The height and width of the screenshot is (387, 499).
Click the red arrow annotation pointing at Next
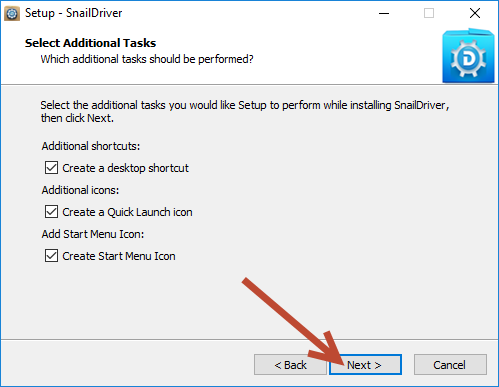pos(293,321)
